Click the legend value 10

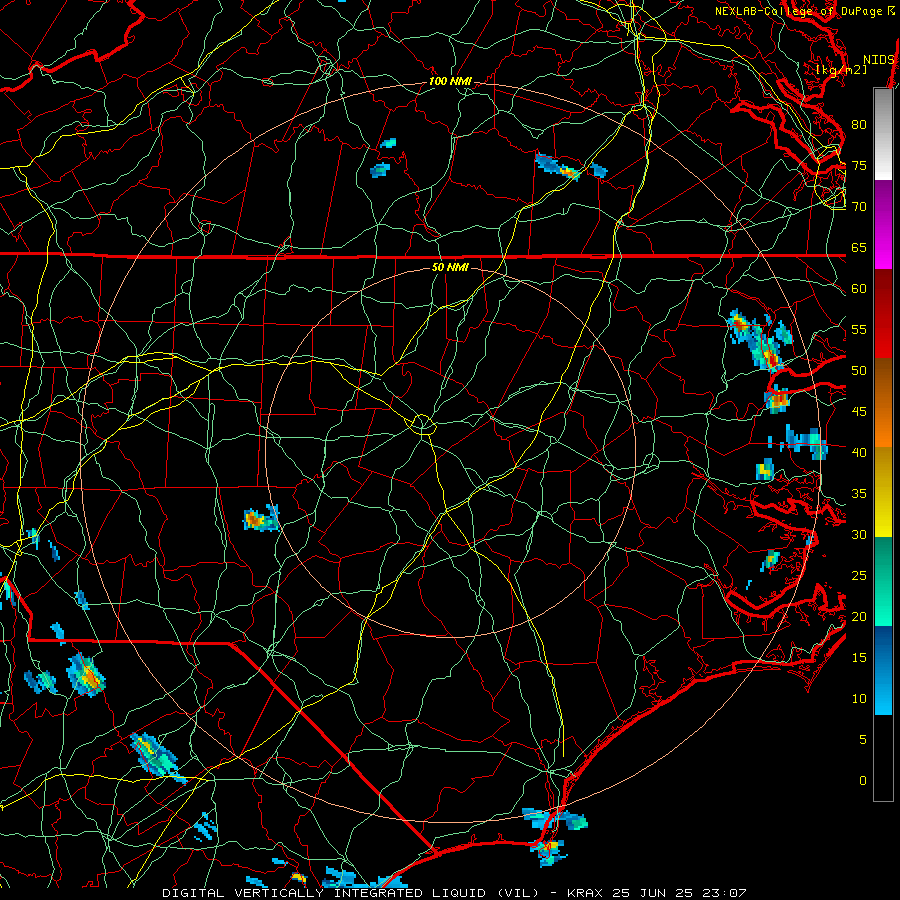(x=859, y=699)
